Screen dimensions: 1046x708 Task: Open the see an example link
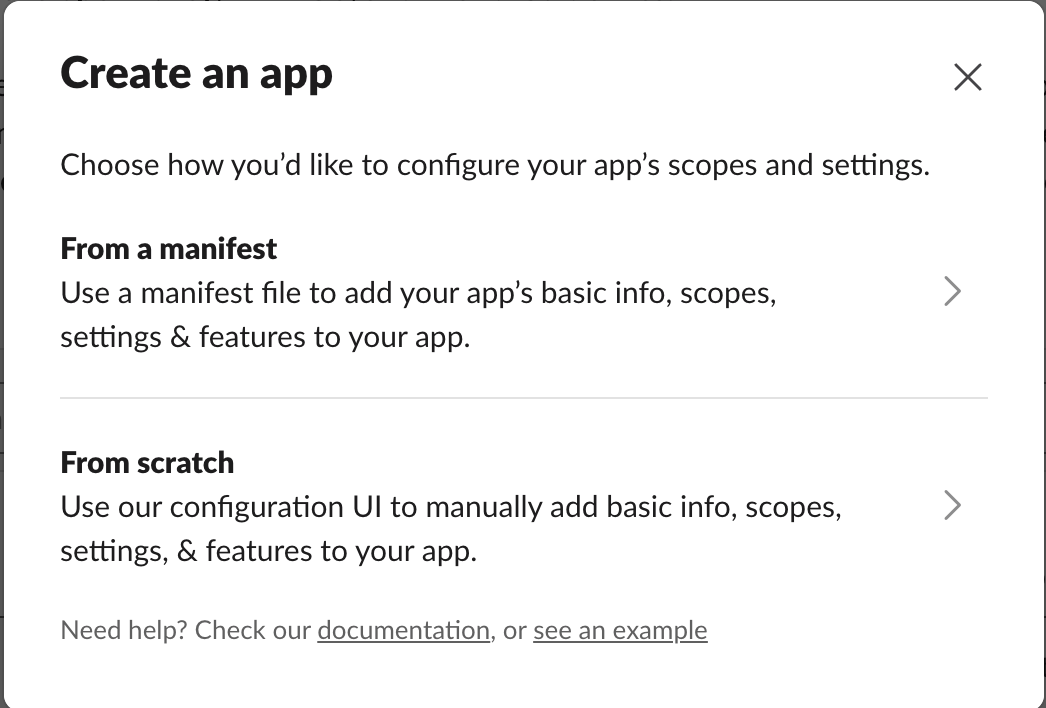pyautogui.click(x=620, y=631)
